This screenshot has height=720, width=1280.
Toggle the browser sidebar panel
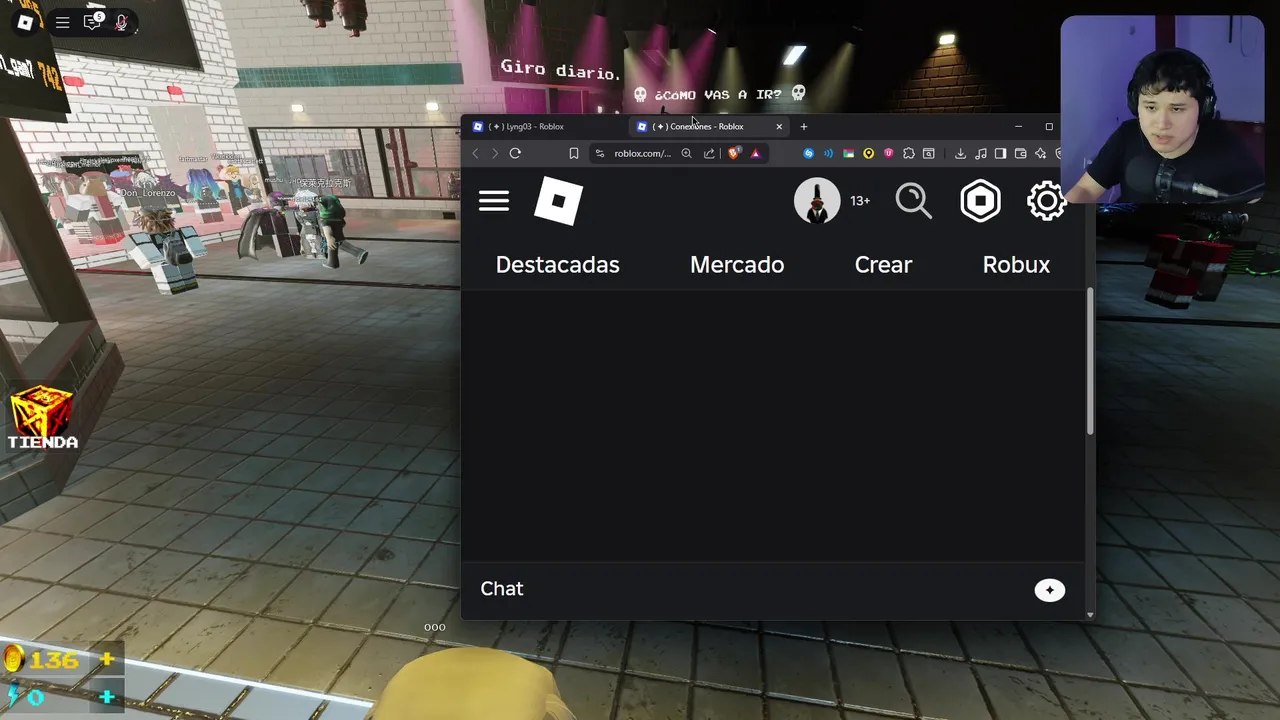click(1000, 153)
